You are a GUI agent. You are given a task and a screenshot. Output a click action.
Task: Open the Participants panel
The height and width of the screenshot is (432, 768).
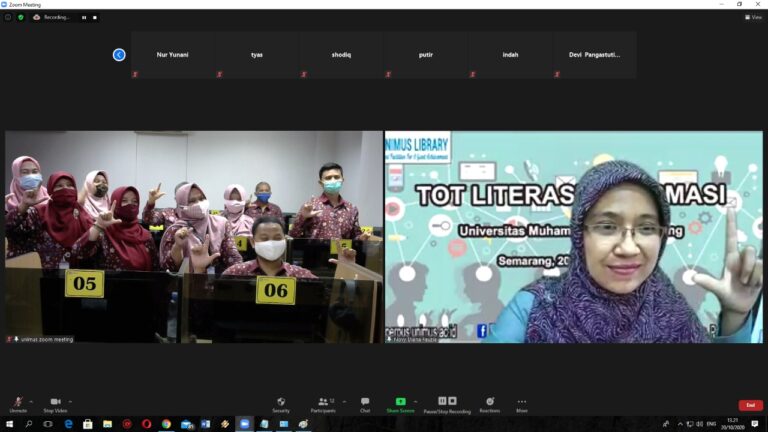coord(323,402)
